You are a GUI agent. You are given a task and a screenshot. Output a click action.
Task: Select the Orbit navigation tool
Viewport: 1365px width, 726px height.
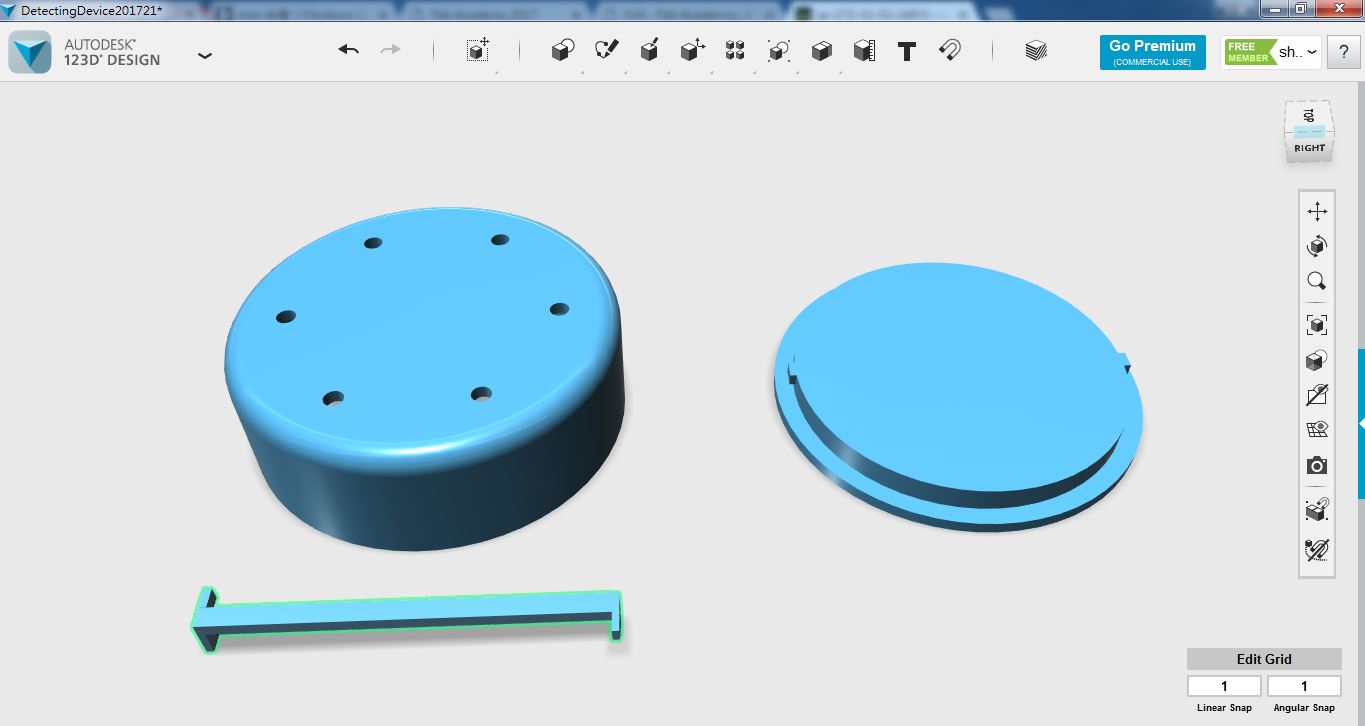[x=1317, y=246]
